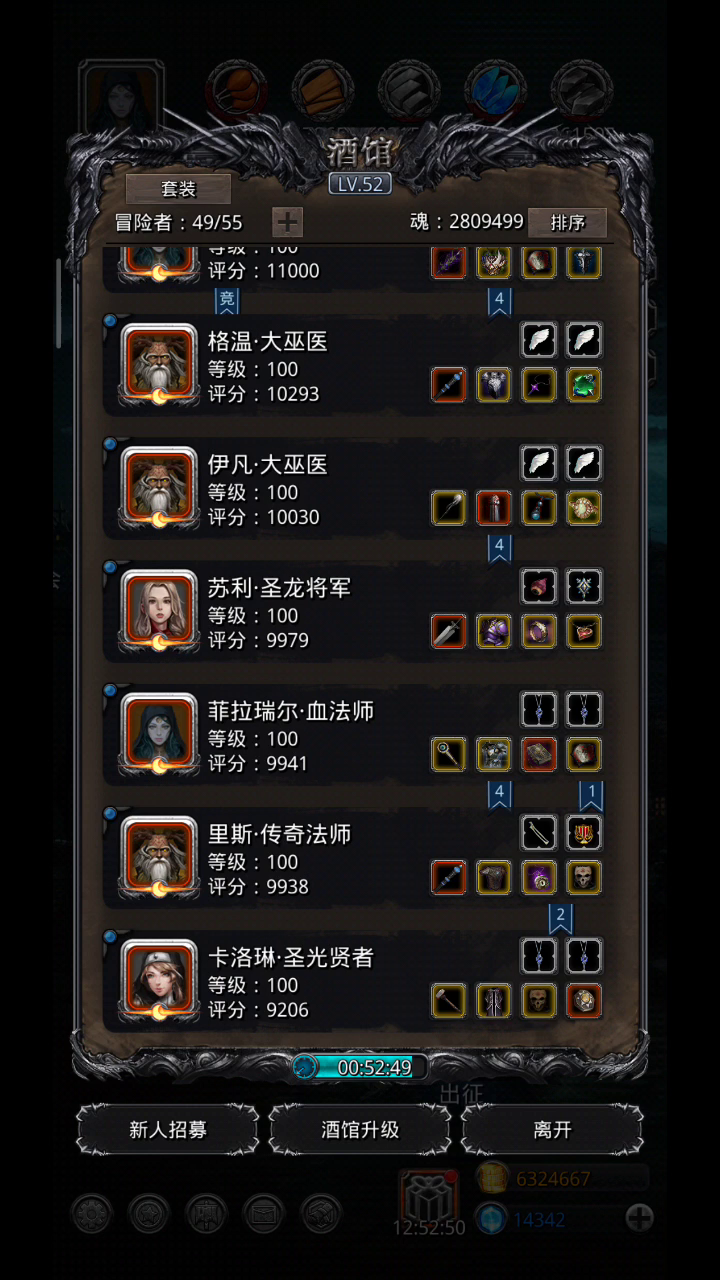Click the 新人招募 recruit button

point(168,1130)
